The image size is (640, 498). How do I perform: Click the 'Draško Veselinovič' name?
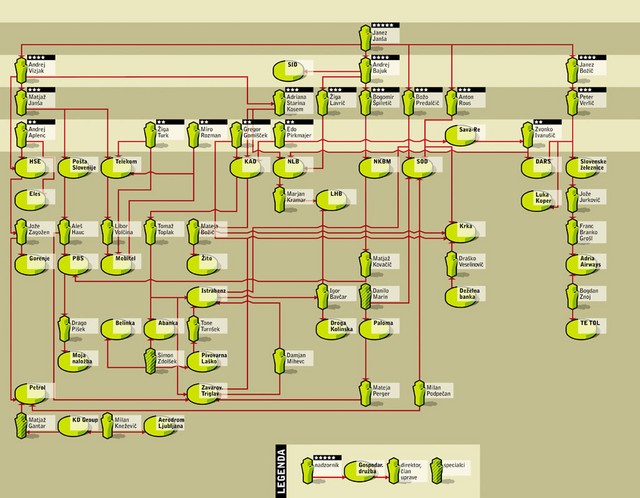tap(471, 261)
